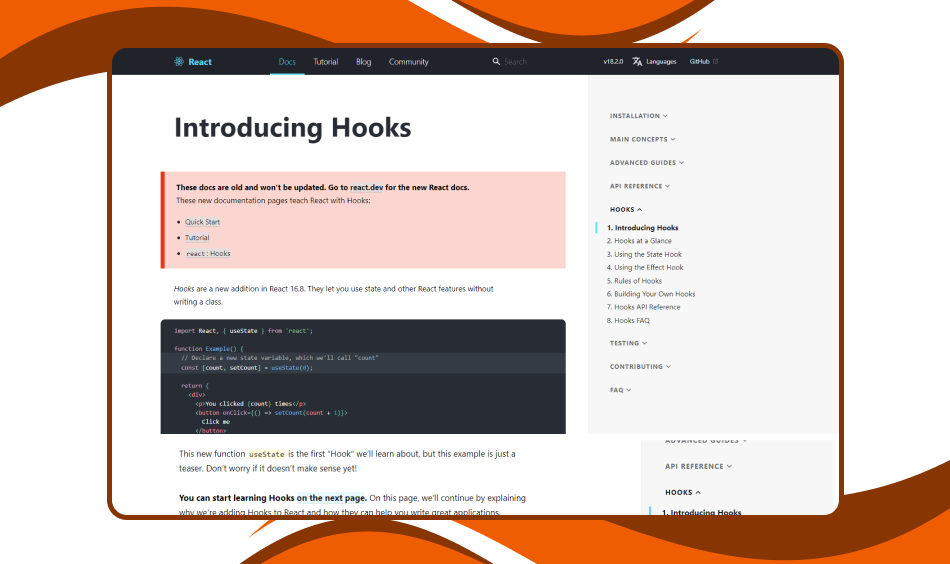Open the Community tab
Viewport: 950px width, 564px height.
pyautogui.click(x=408, y=61)
